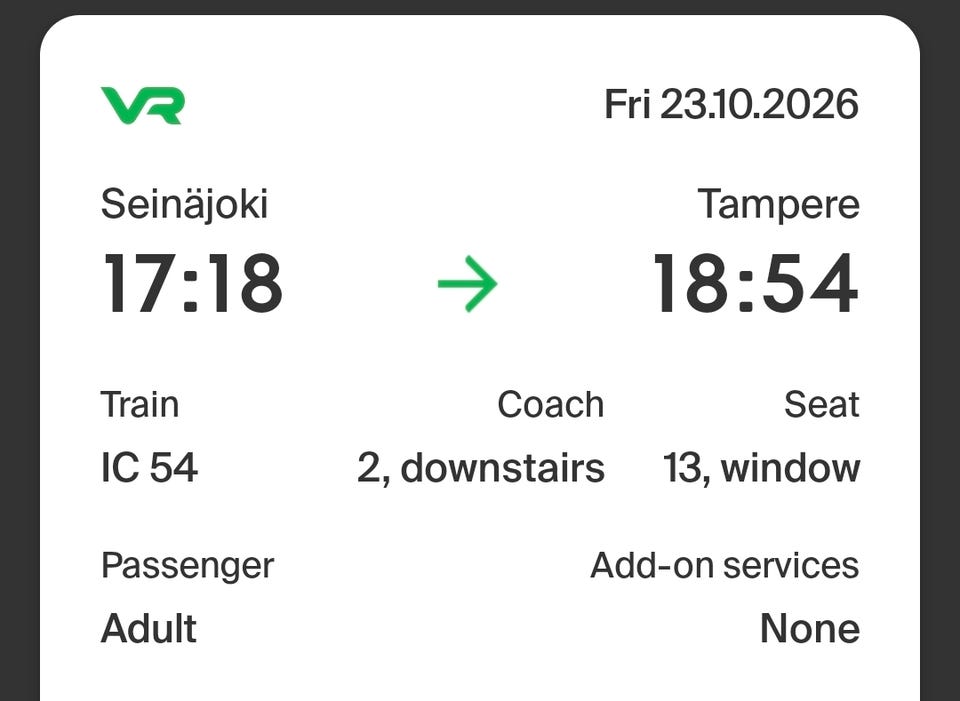The width and height of the screenshot is (960, 701).
Task: Click the minutes digits of arrival time
Action: pyautogui.click(x=809, y=284)
